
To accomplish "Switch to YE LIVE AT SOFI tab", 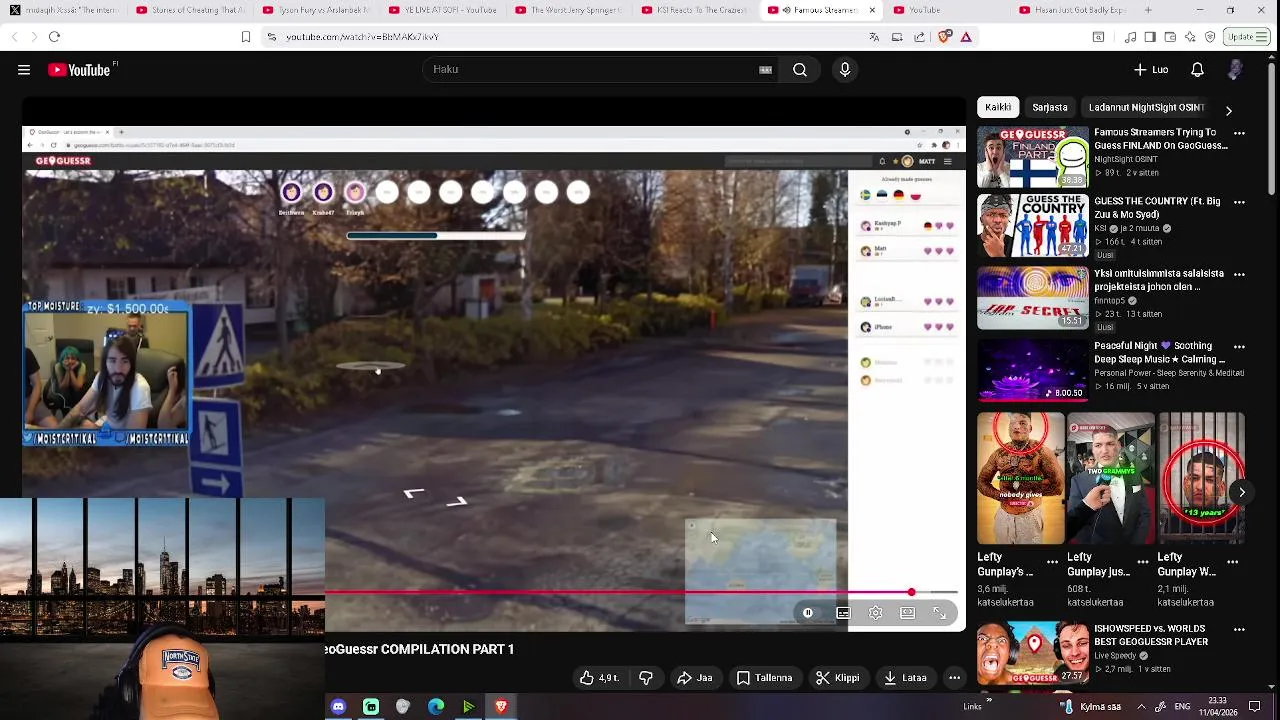I will 442,10.
